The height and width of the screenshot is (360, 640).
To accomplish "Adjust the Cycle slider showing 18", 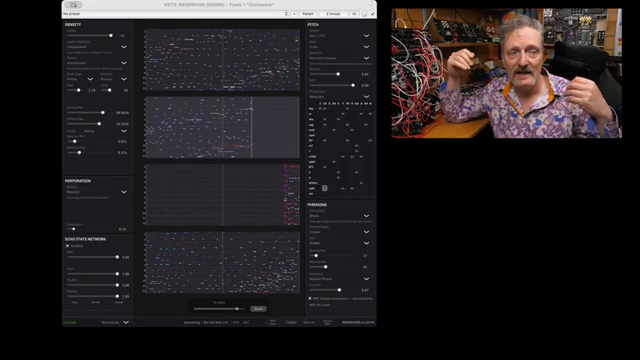I will 107,90.
